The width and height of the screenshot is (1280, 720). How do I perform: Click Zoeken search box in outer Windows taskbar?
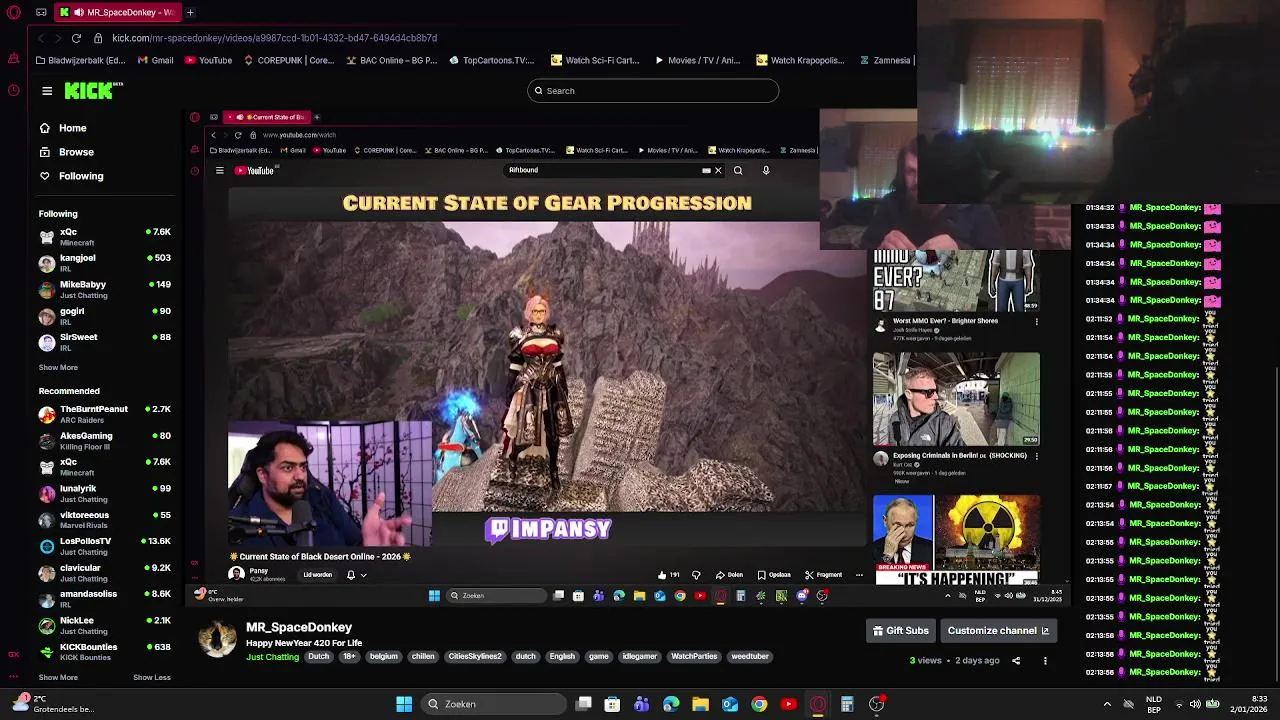click(x=494, y=704)
